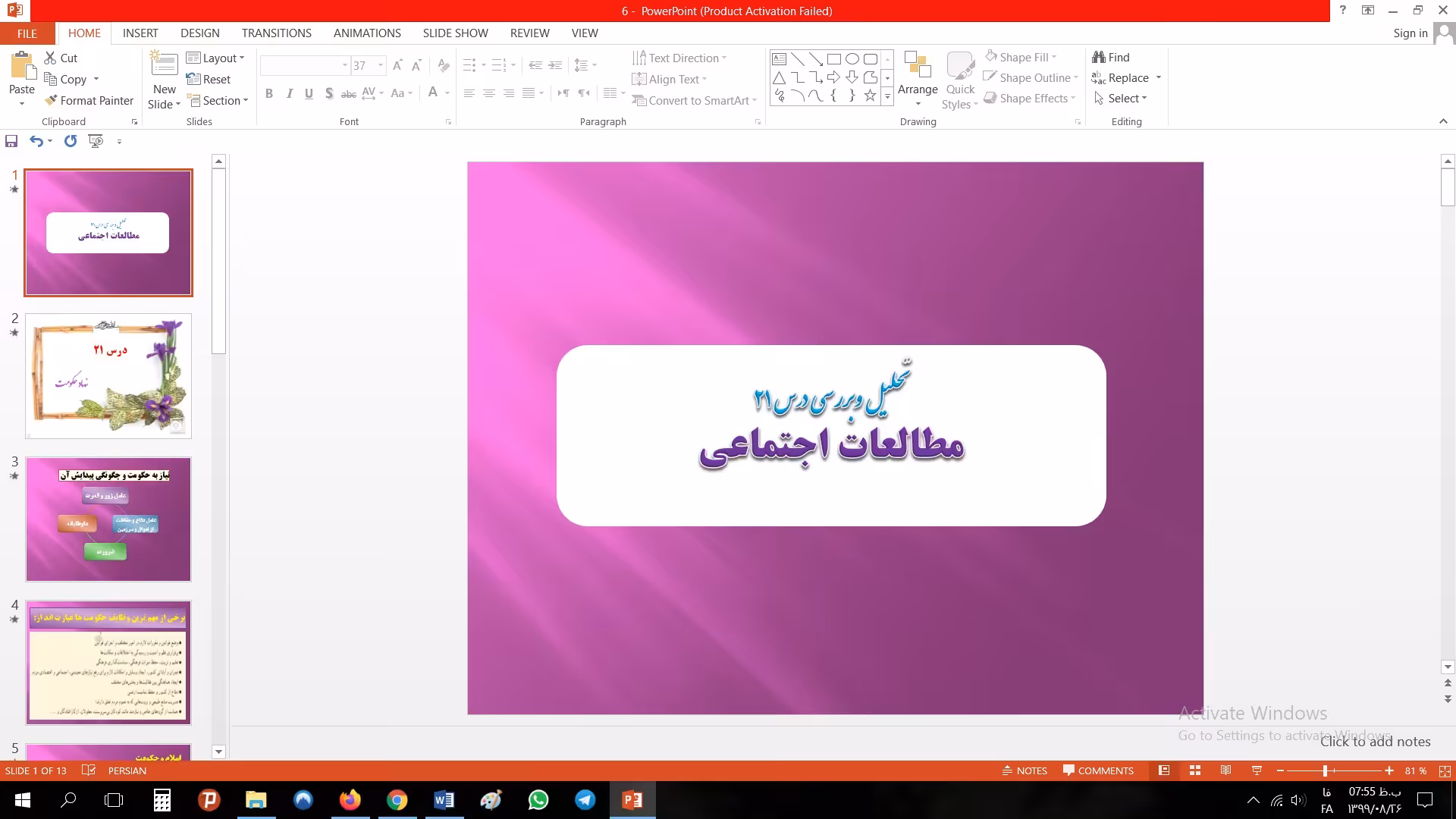Click the Increase List Level indent icon
1456x819 pixels.
tap(555, 66)
